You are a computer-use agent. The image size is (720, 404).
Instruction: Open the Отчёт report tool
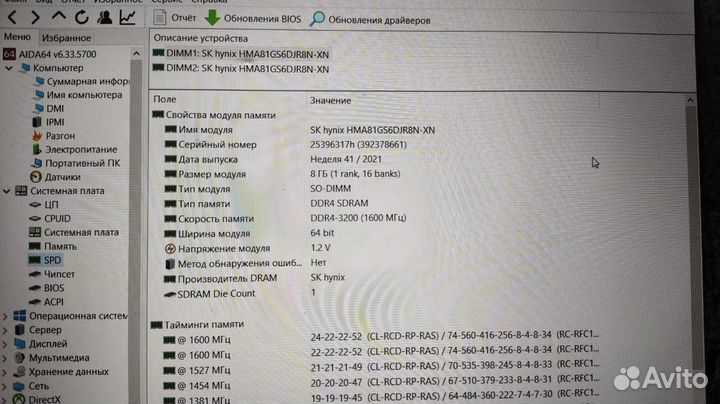click(174, 18)
